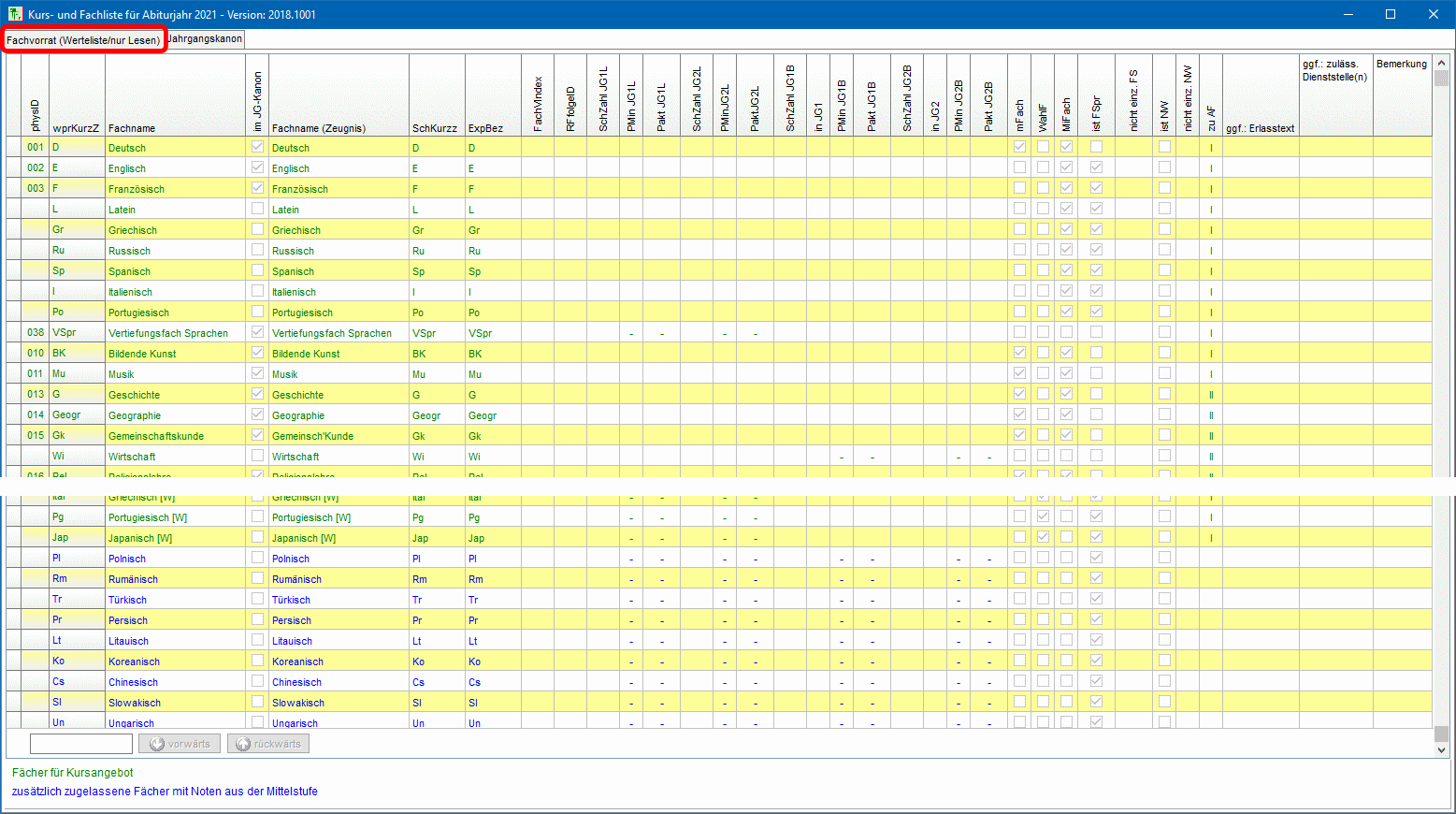The width and height of the screenshot is (1456, 814).
Task: Toggle 'ist FSpr' checkbox for Englisch
Action: [x=1096, y=167]
